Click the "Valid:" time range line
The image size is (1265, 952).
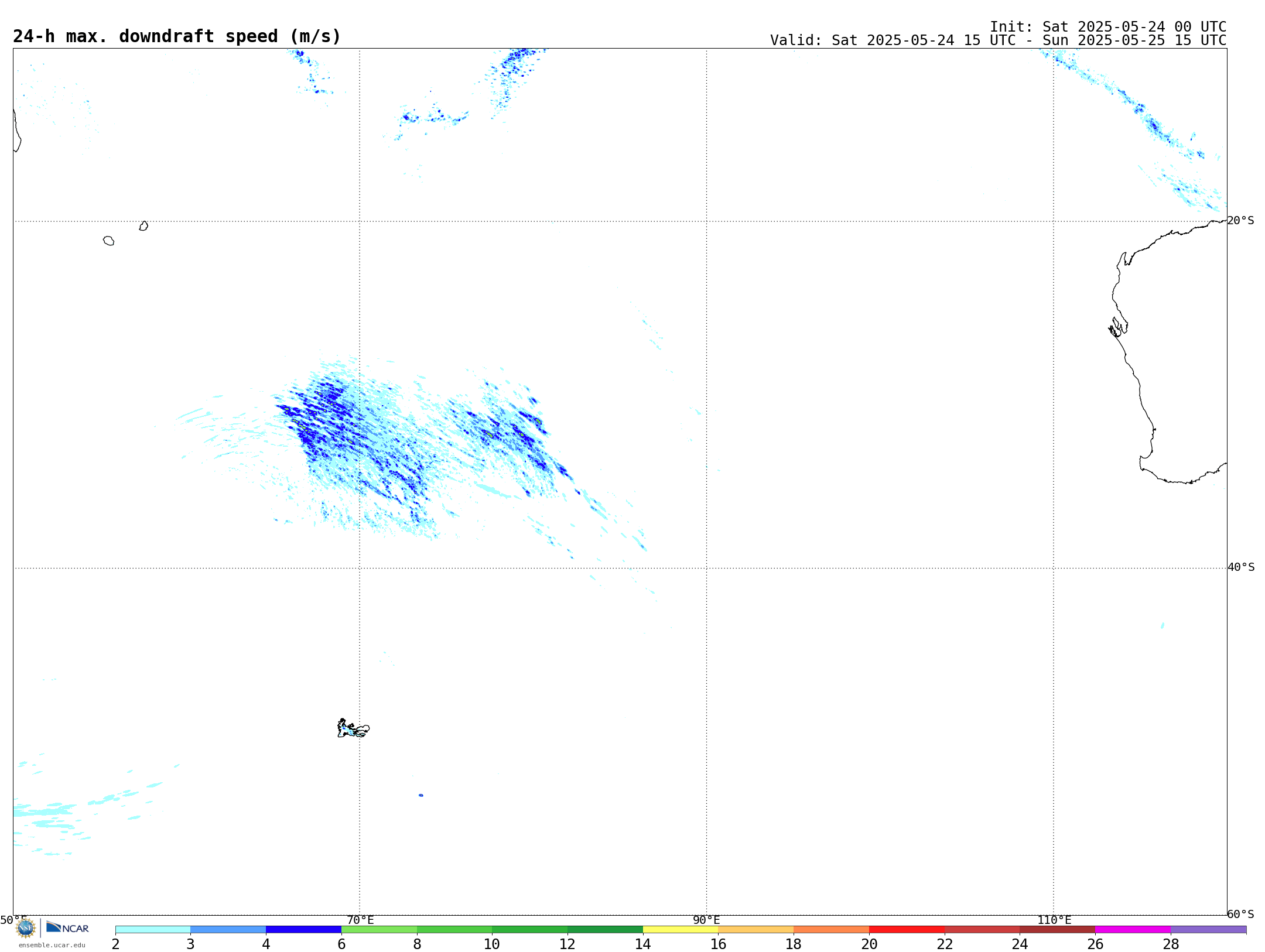[998, 40]
